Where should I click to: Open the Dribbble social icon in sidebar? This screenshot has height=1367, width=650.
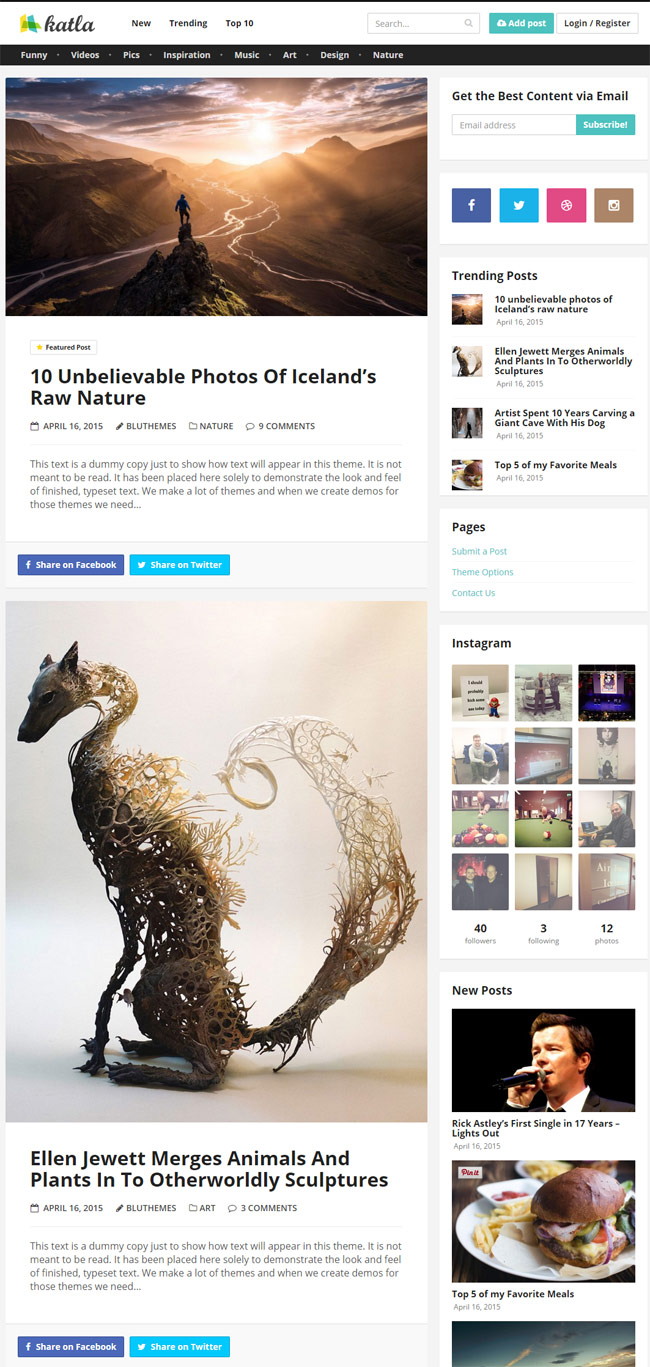point(566,205)
